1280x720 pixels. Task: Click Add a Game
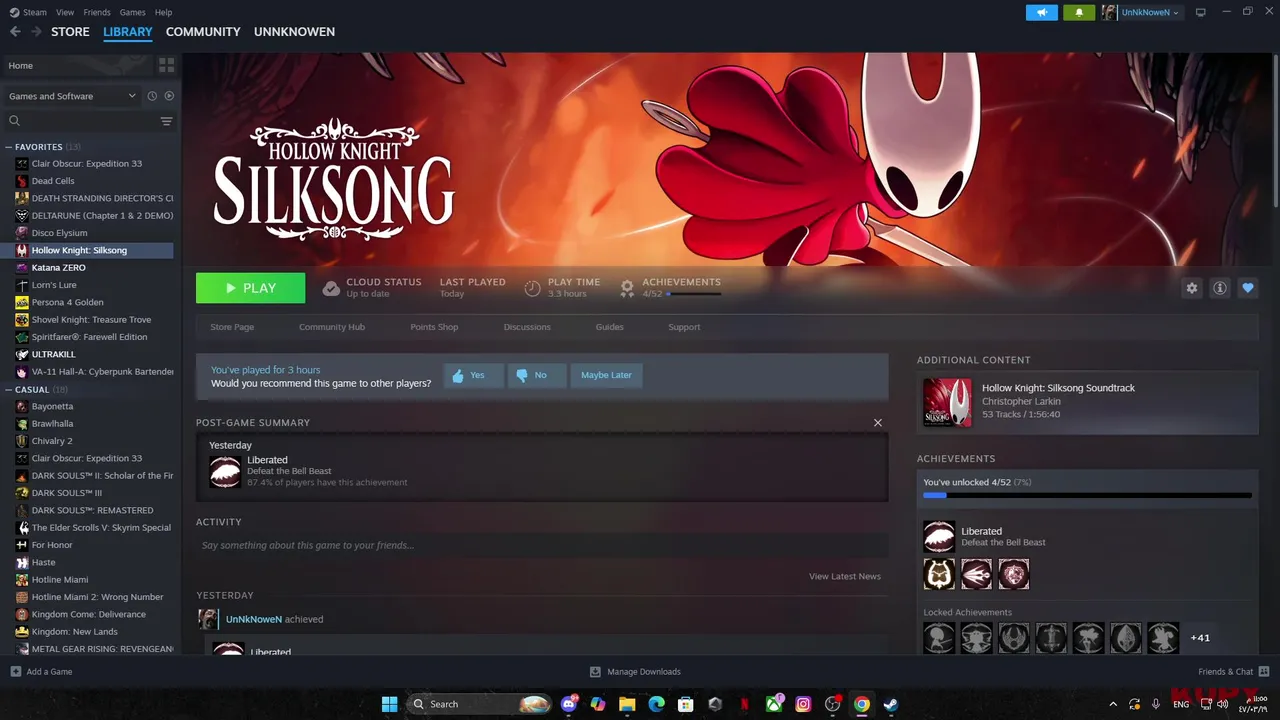coord(41,672)
